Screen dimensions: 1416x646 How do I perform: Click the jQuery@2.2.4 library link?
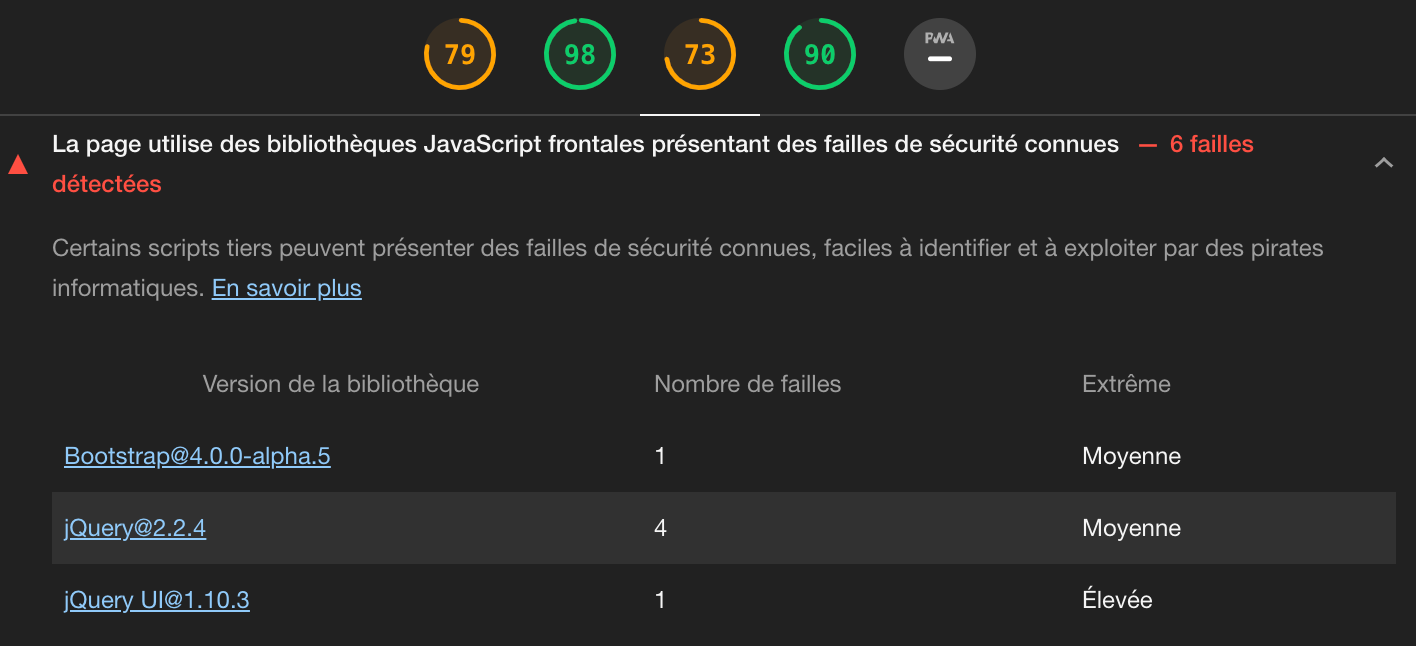click(x=135, y=529)
